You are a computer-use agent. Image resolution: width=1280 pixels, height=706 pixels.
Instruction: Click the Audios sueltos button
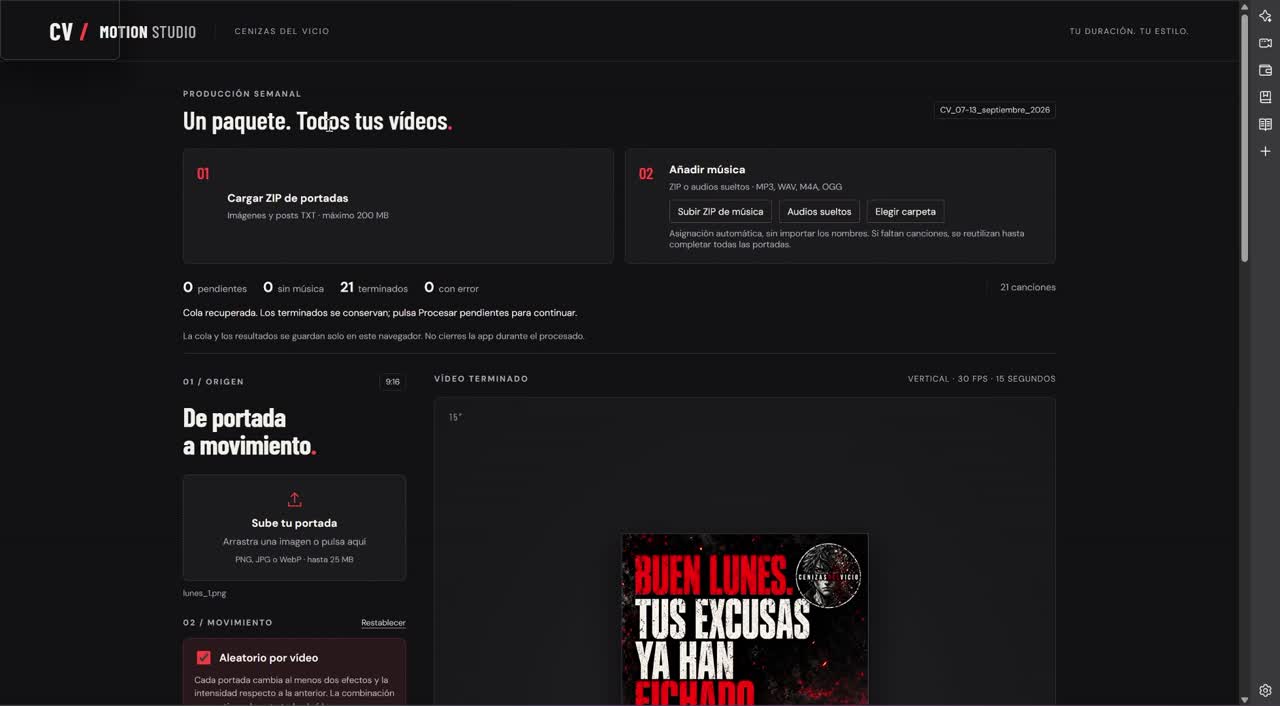819,211
